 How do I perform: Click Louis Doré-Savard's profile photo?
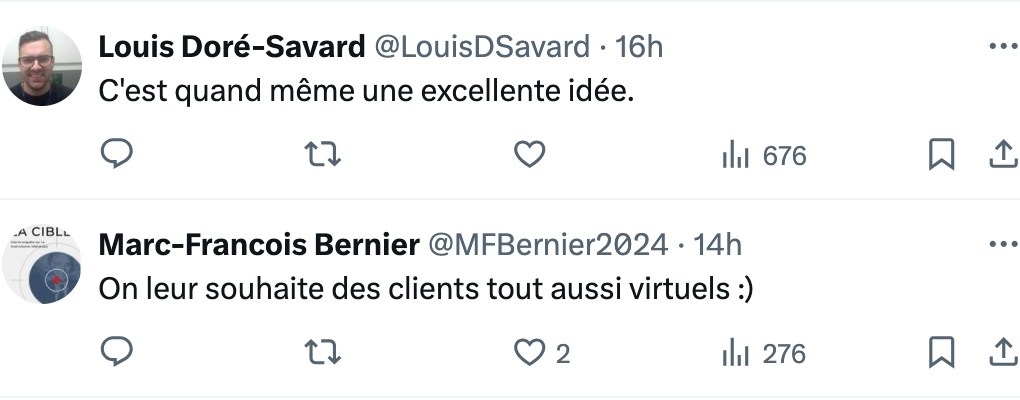[42, 66]
